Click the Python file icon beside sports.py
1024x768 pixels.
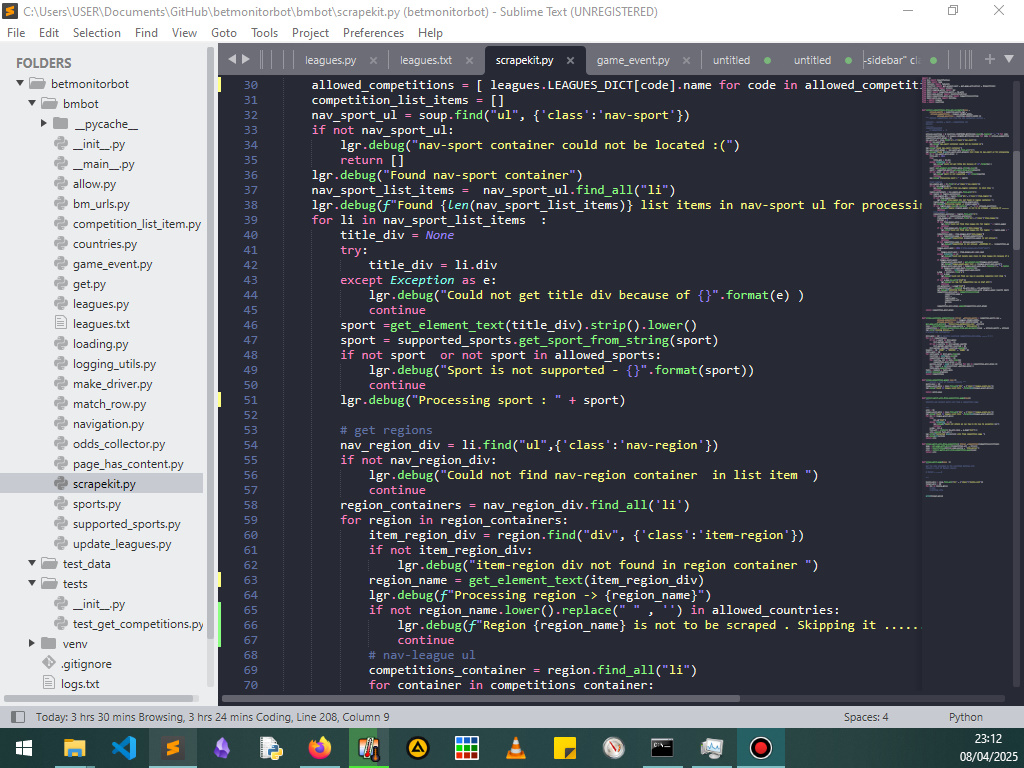coord(58,503)
